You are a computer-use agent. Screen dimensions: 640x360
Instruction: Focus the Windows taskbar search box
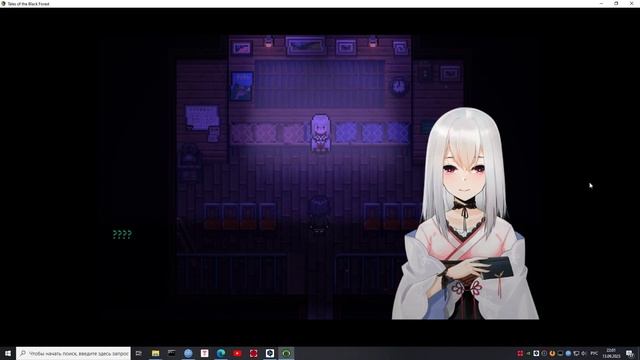(x=73, y=353)
